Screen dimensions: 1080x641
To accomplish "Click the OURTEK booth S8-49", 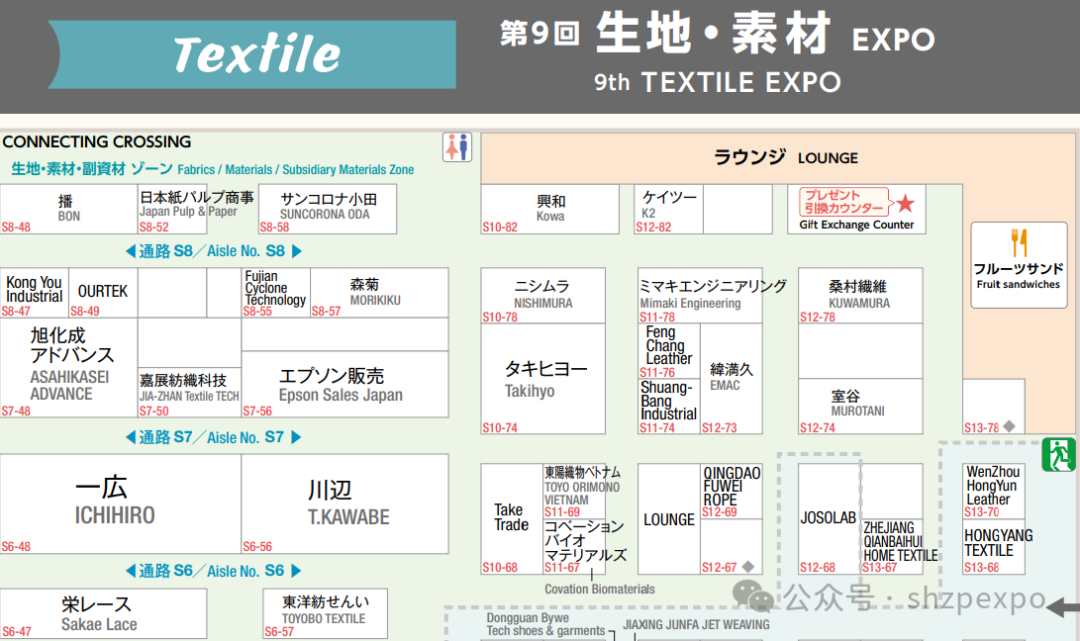I will pos(103,293).
